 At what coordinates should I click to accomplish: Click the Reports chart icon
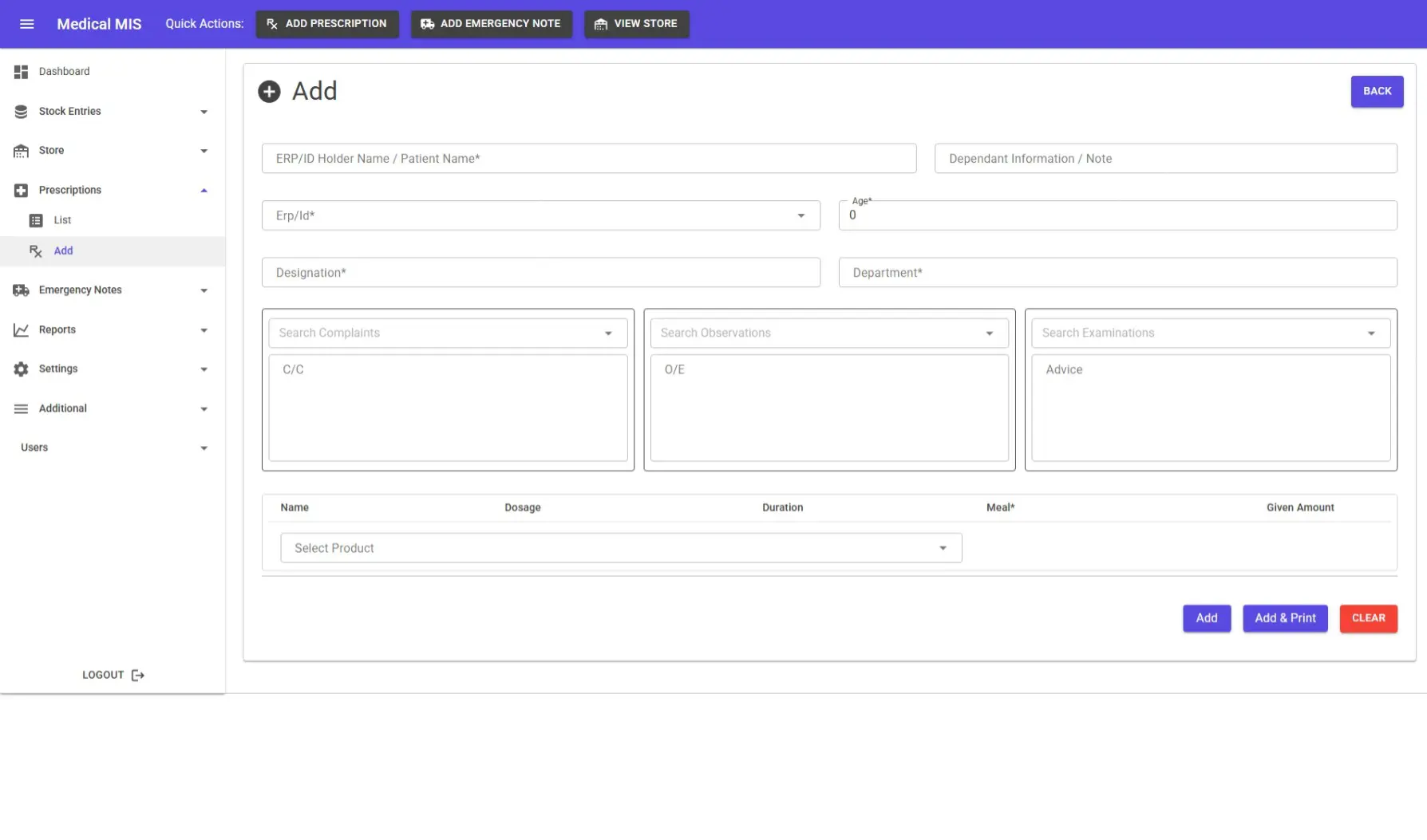coord(22,329)
